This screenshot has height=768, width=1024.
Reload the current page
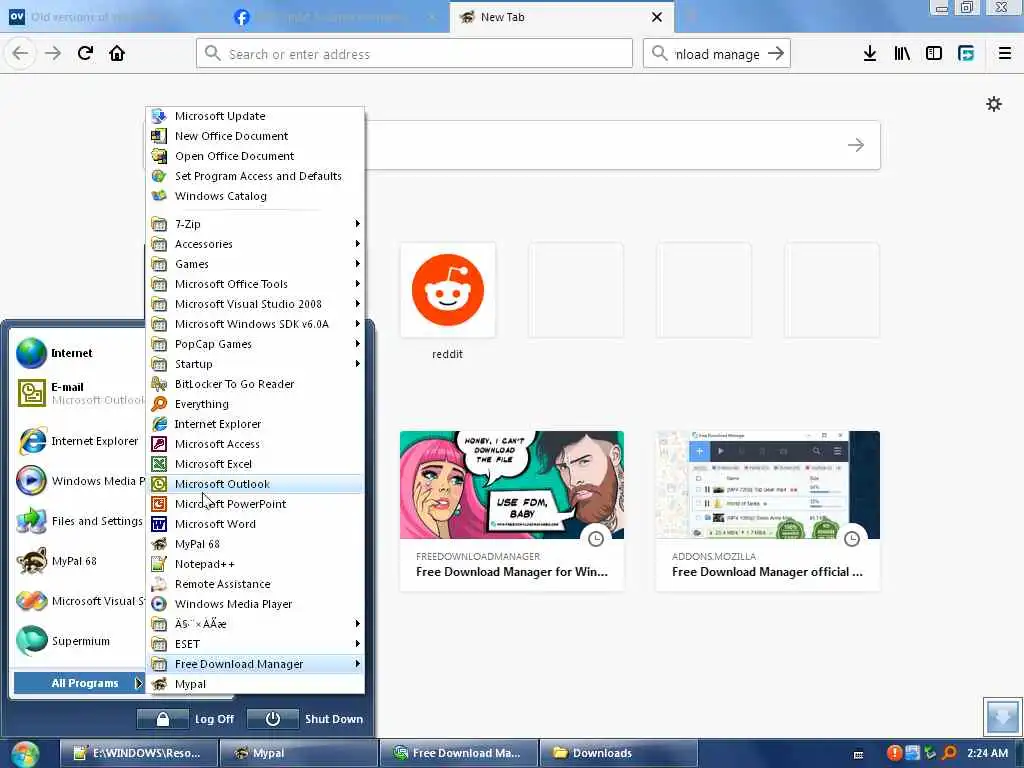(x=85, y=54)
